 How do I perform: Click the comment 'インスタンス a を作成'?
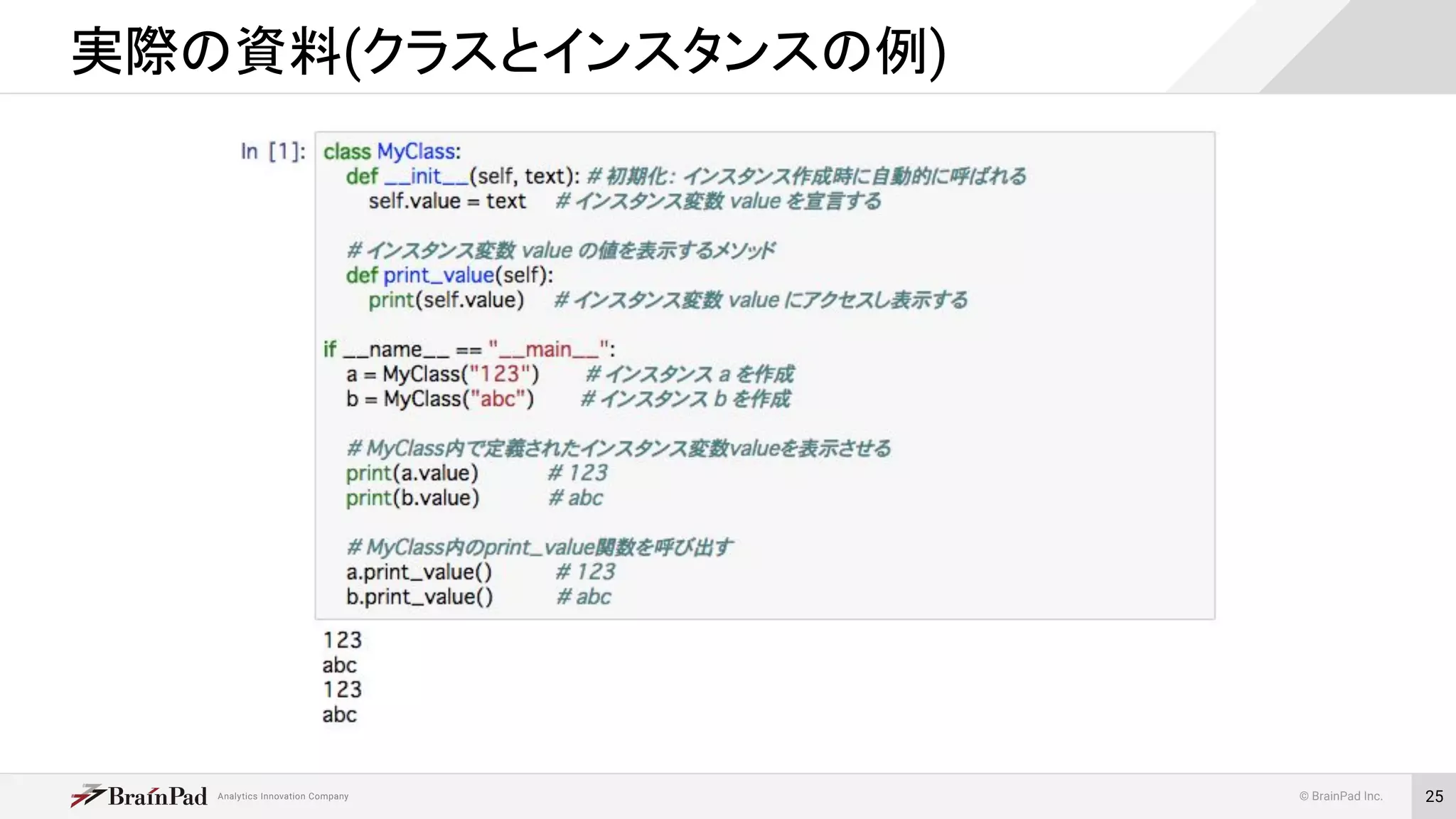tap(690, 374)
